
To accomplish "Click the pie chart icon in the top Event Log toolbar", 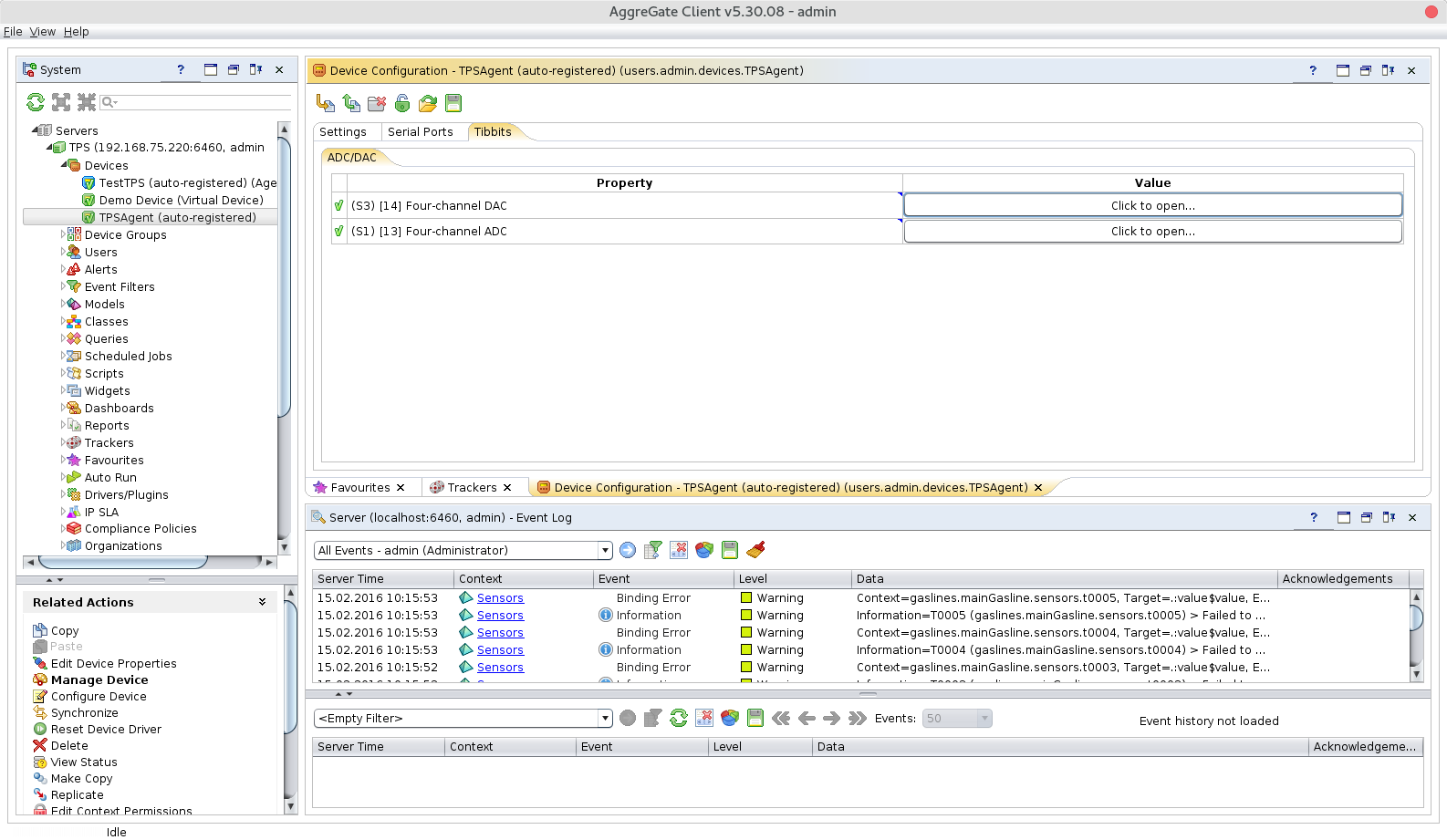I will pyautogui.click(x=704, y=550).
